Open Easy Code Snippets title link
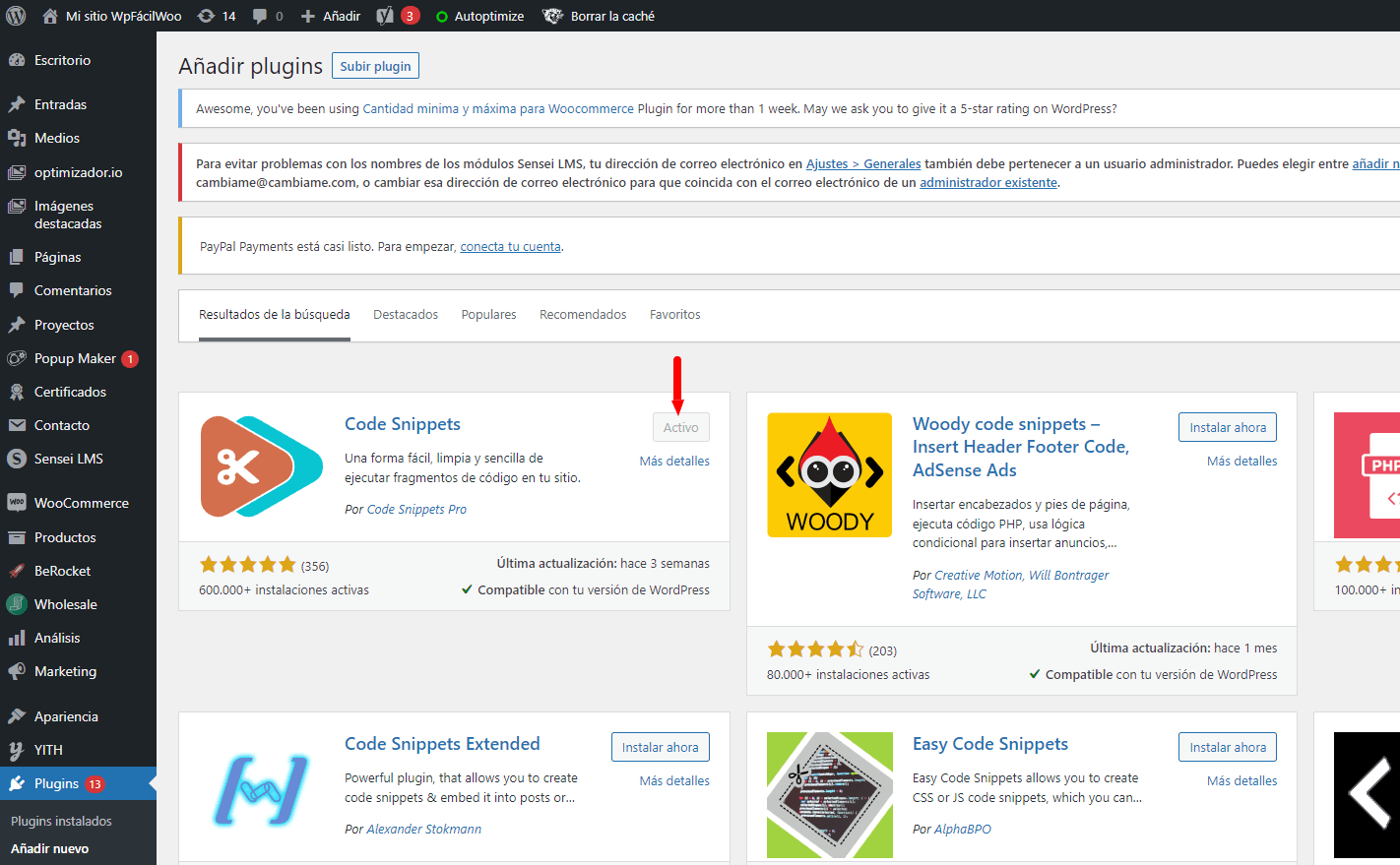 990,744
